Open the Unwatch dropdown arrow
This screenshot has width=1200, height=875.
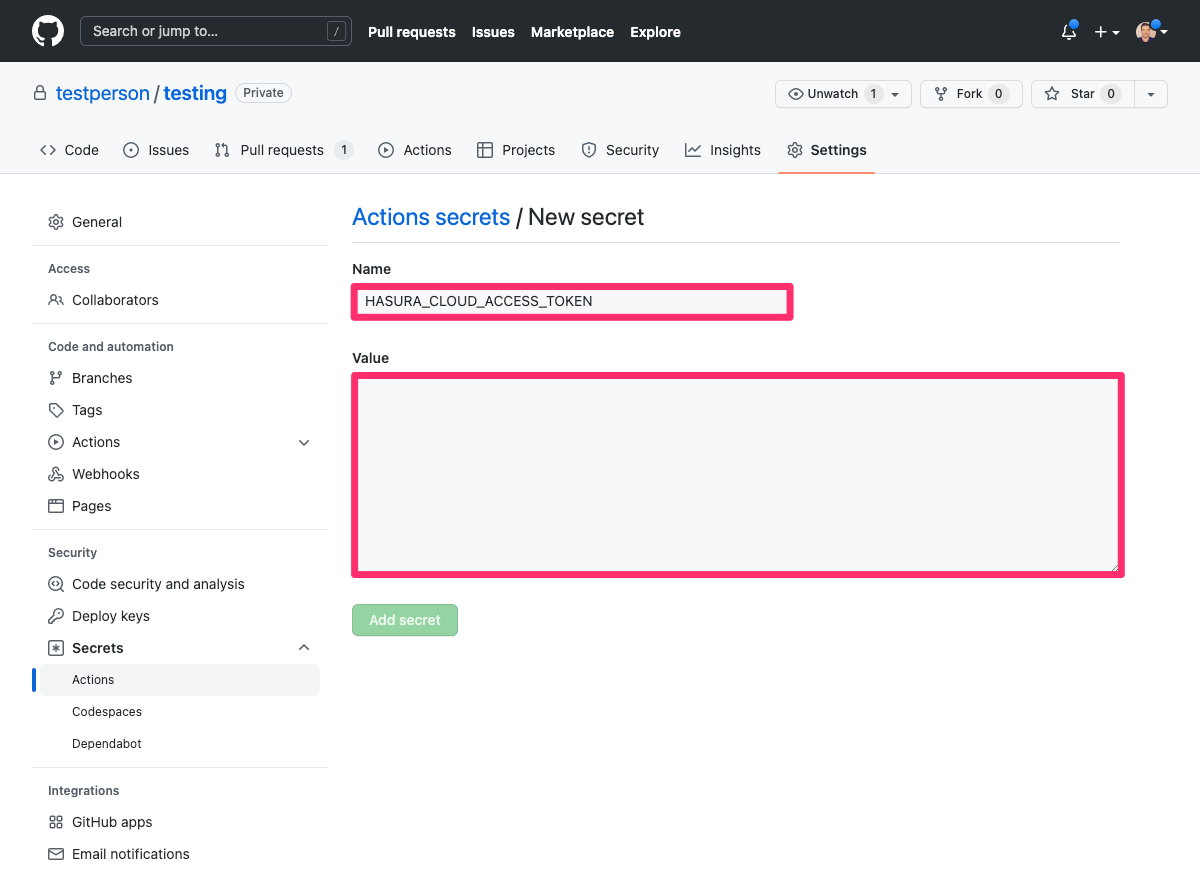(x=894, y=93)
